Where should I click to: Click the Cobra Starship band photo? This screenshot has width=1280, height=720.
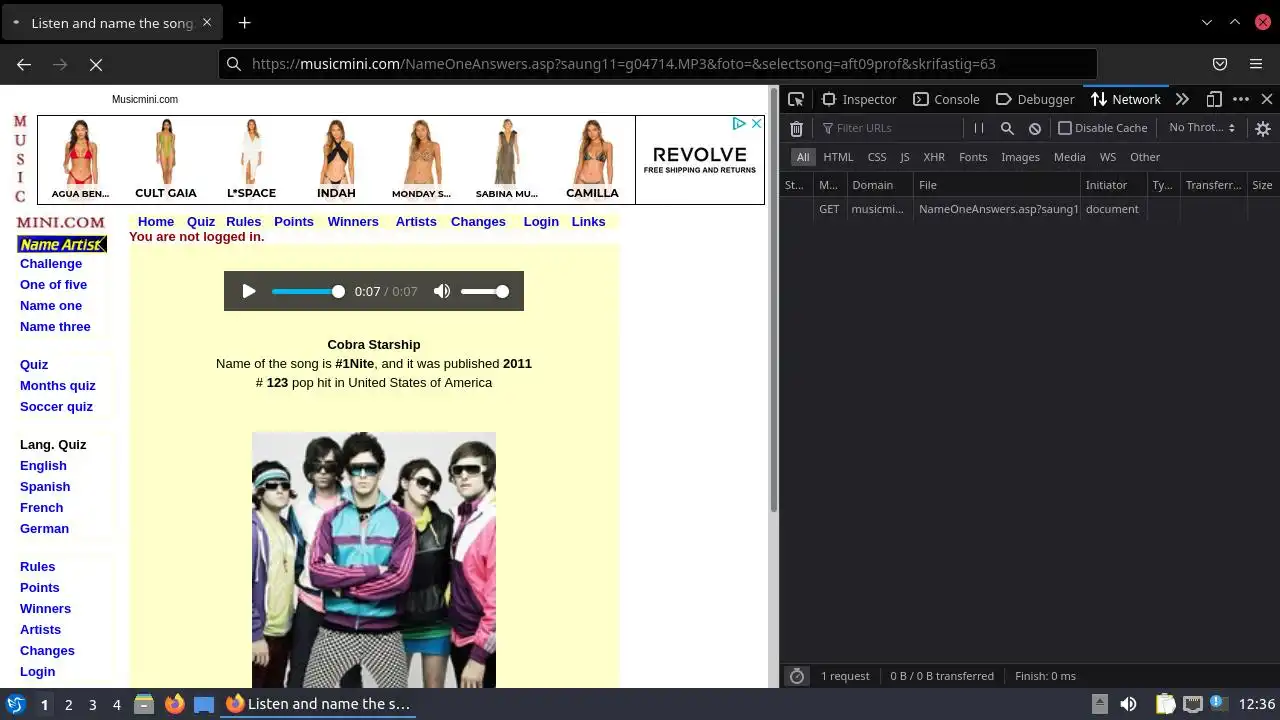click(x=374, y=560)
